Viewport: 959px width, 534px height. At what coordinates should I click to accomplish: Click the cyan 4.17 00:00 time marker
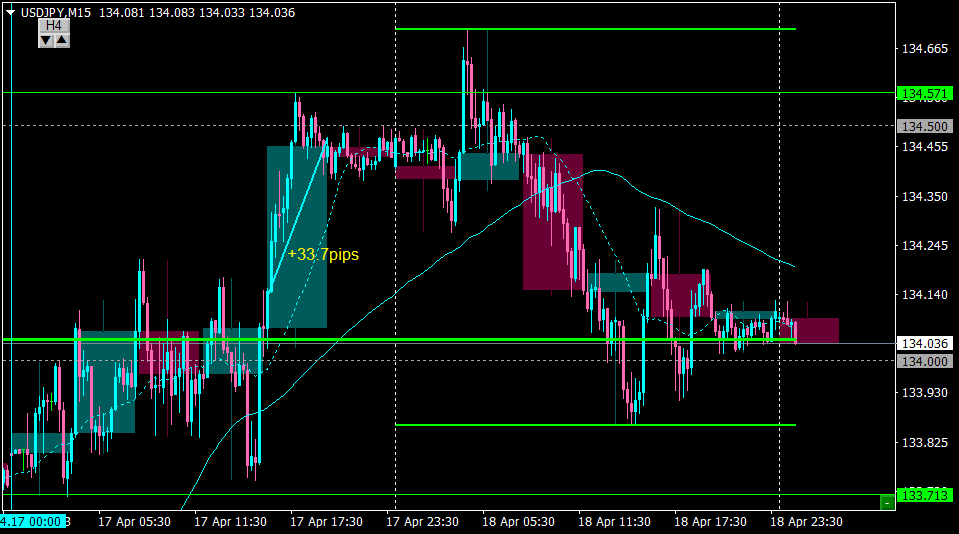[x=33, y=522]
